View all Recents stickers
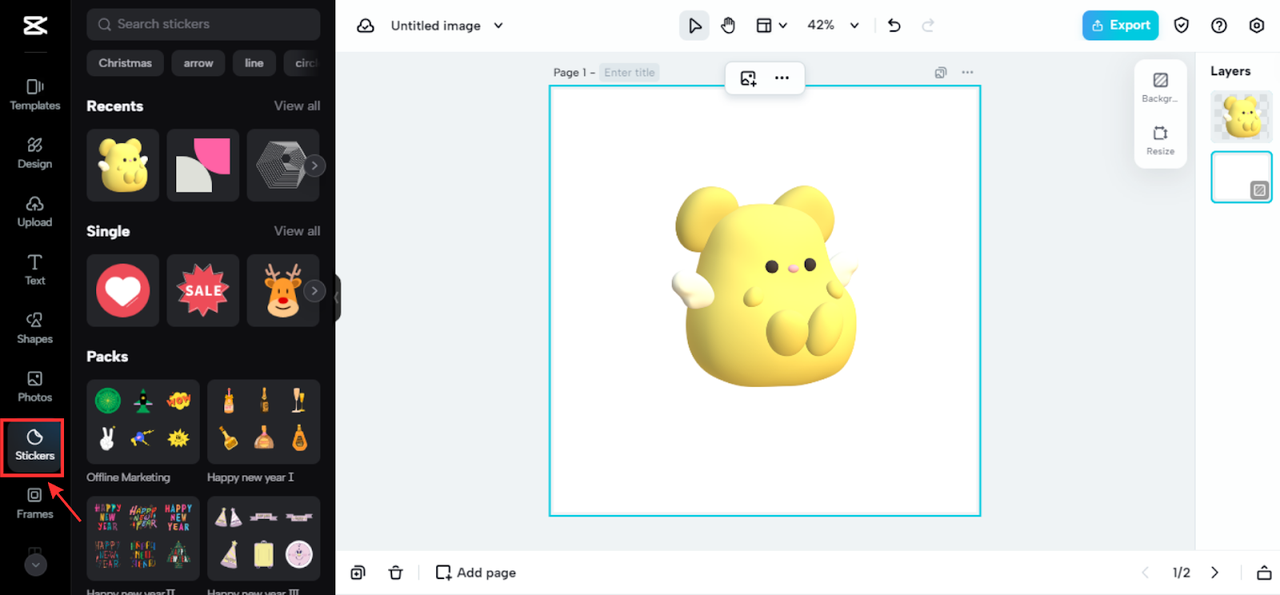This screenshot has width=1280, height=595. (297, 106)
